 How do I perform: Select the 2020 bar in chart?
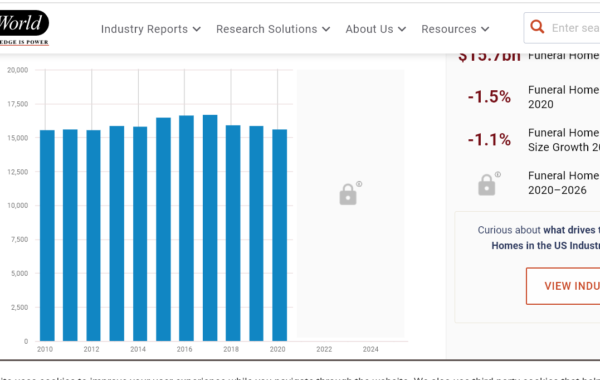[280, 235]
